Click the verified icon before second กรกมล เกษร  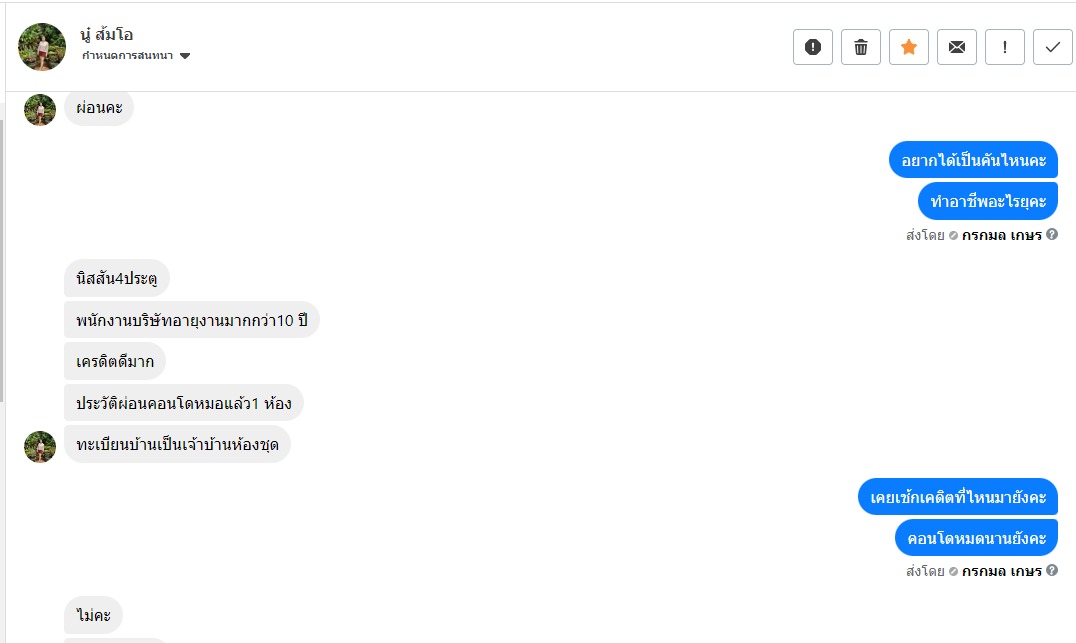pyautogui.click(x=953, y=572)
